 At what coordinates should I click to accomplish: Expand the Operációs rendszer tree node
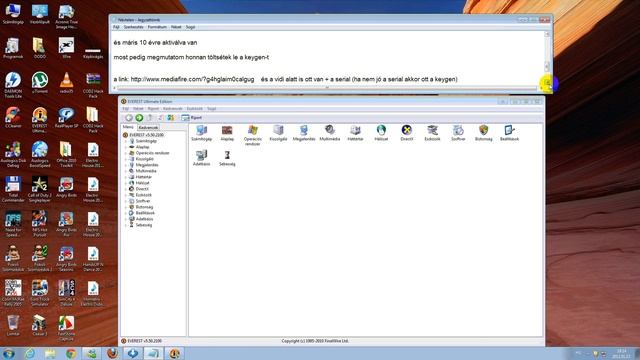coord(126,153)
